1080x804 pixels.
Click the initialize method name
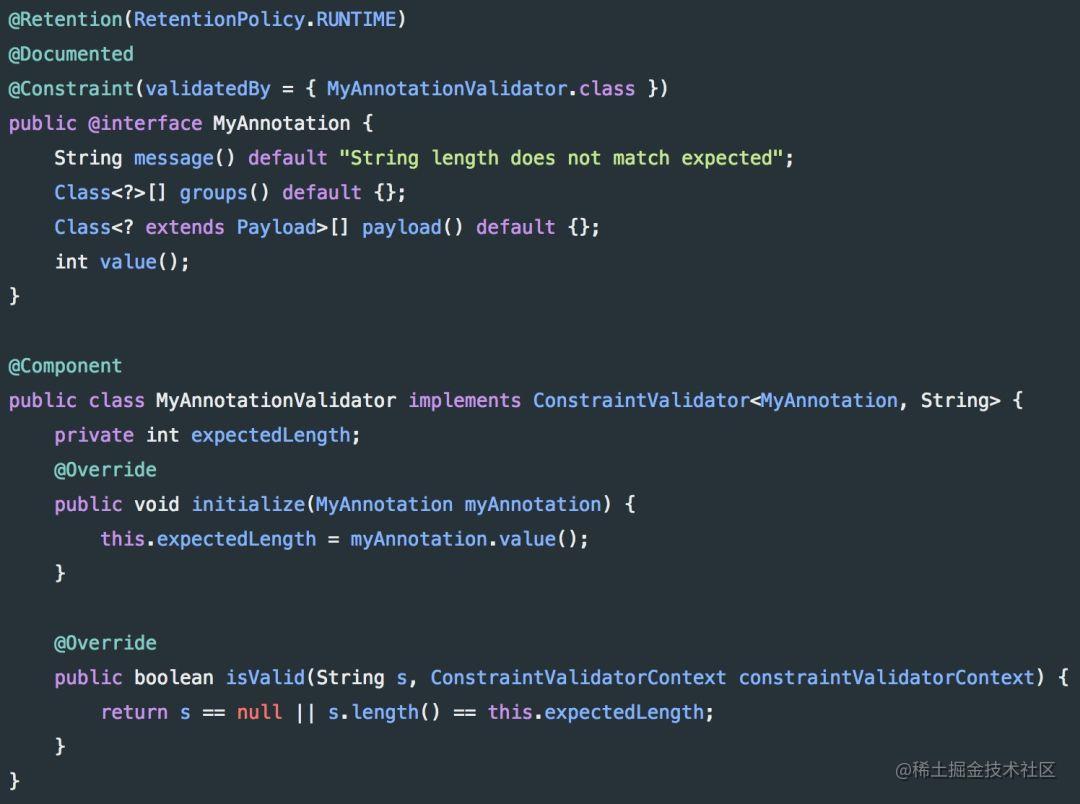click(248, 504)
